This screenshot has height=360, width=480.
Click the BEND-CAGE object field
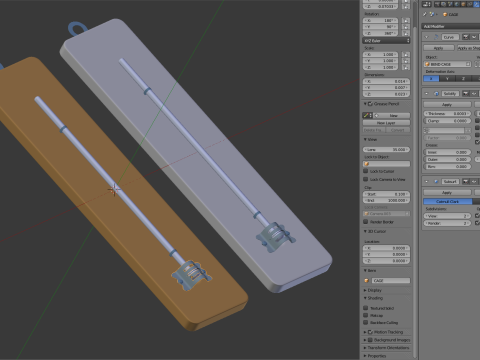(x=447, y=64)
